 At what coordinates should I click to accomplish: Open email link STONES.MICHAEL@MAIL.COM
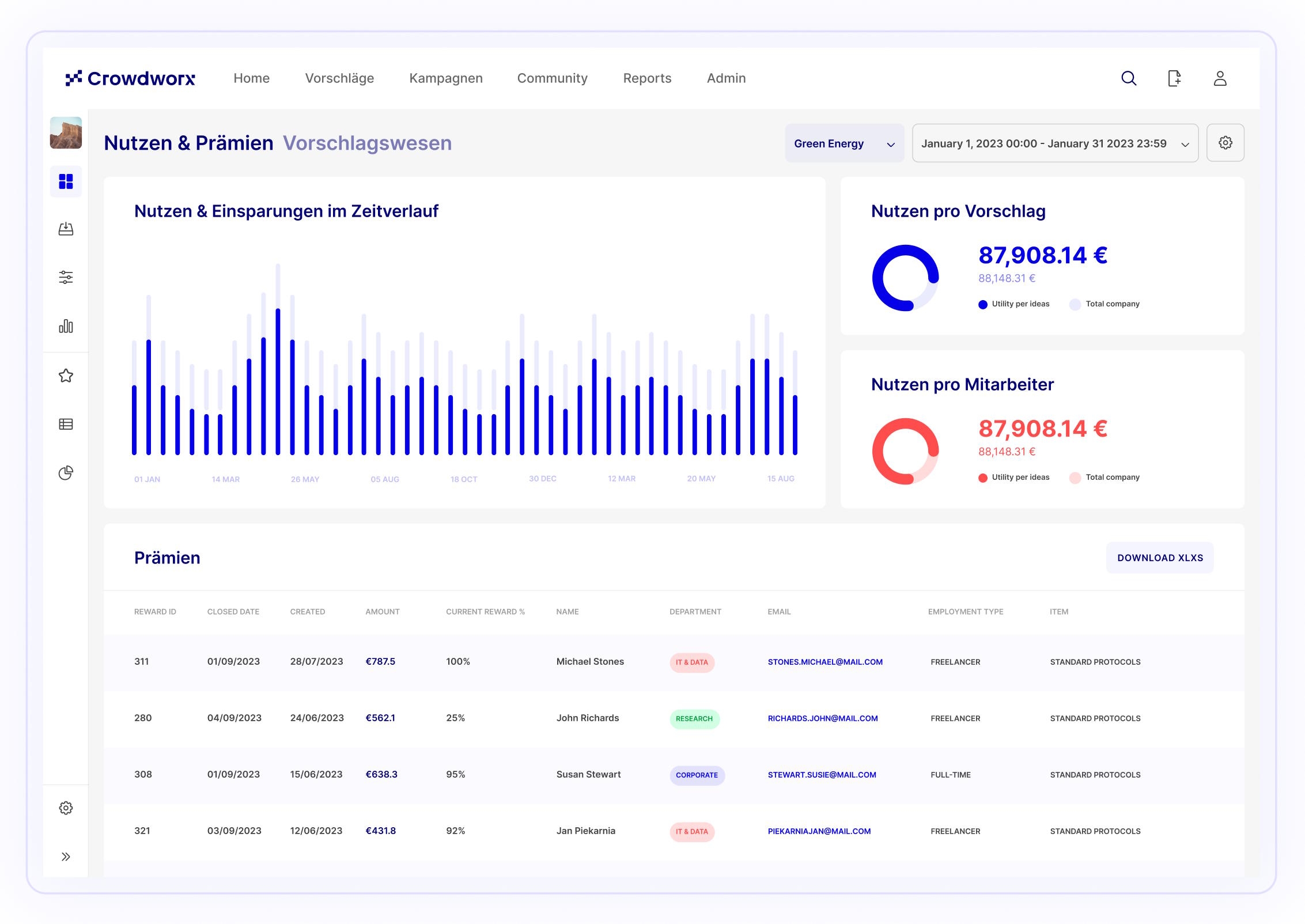coord(825,662)
